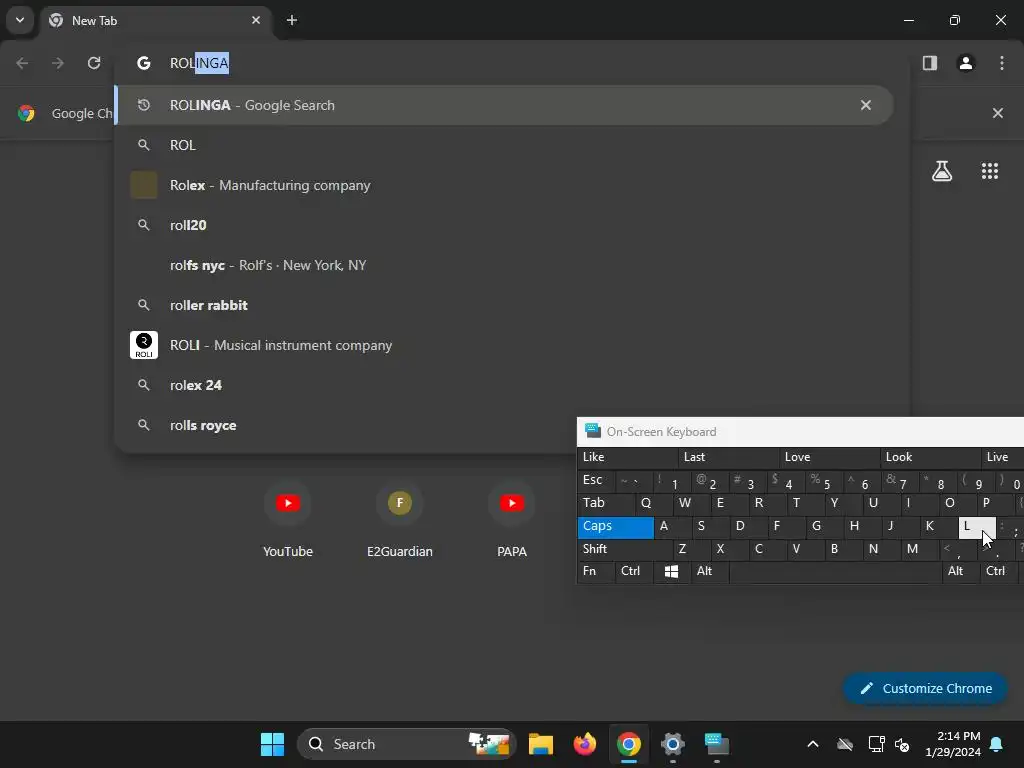Click the right Alt key on keyboard
This screenshot has width=1024, height=768.
coord(961,572)
